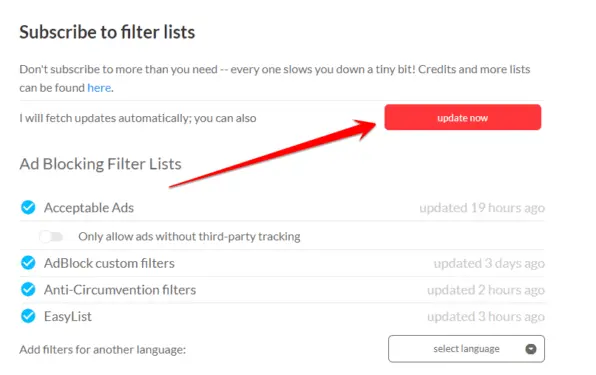
Task: Uncheck the Acceptable Ads checkbox
Action: click(28, 207)
